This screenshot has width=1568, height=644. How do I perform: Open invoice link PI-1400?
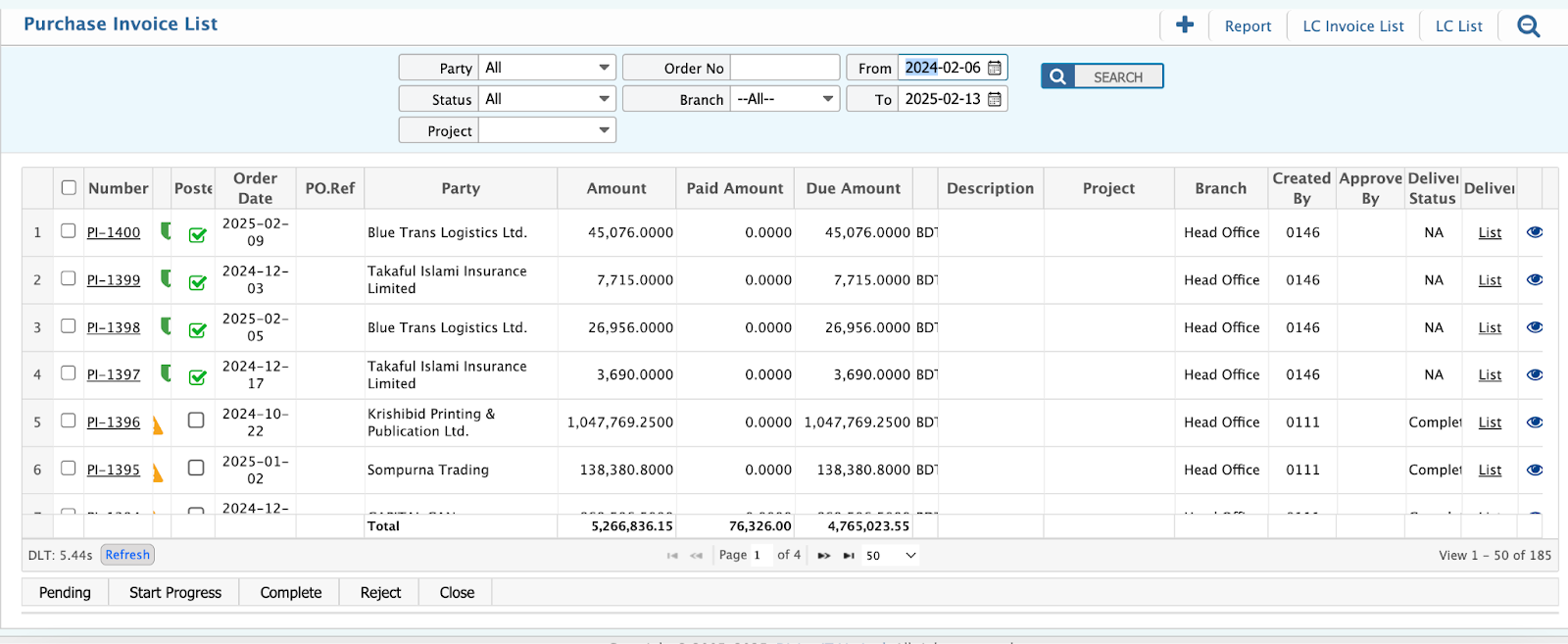[114, 232]
